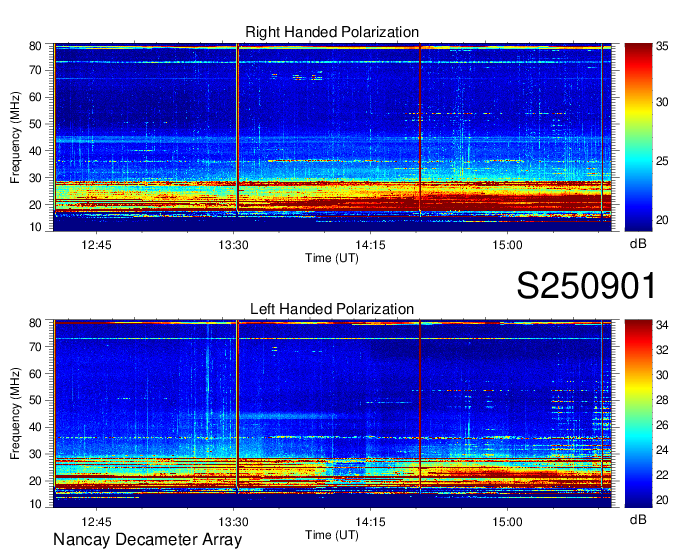Image resolution: width=680 pixels, height=552 pixels.
Task: Click the 10 MHz tick on Right Handed plot
Action: 35,227
